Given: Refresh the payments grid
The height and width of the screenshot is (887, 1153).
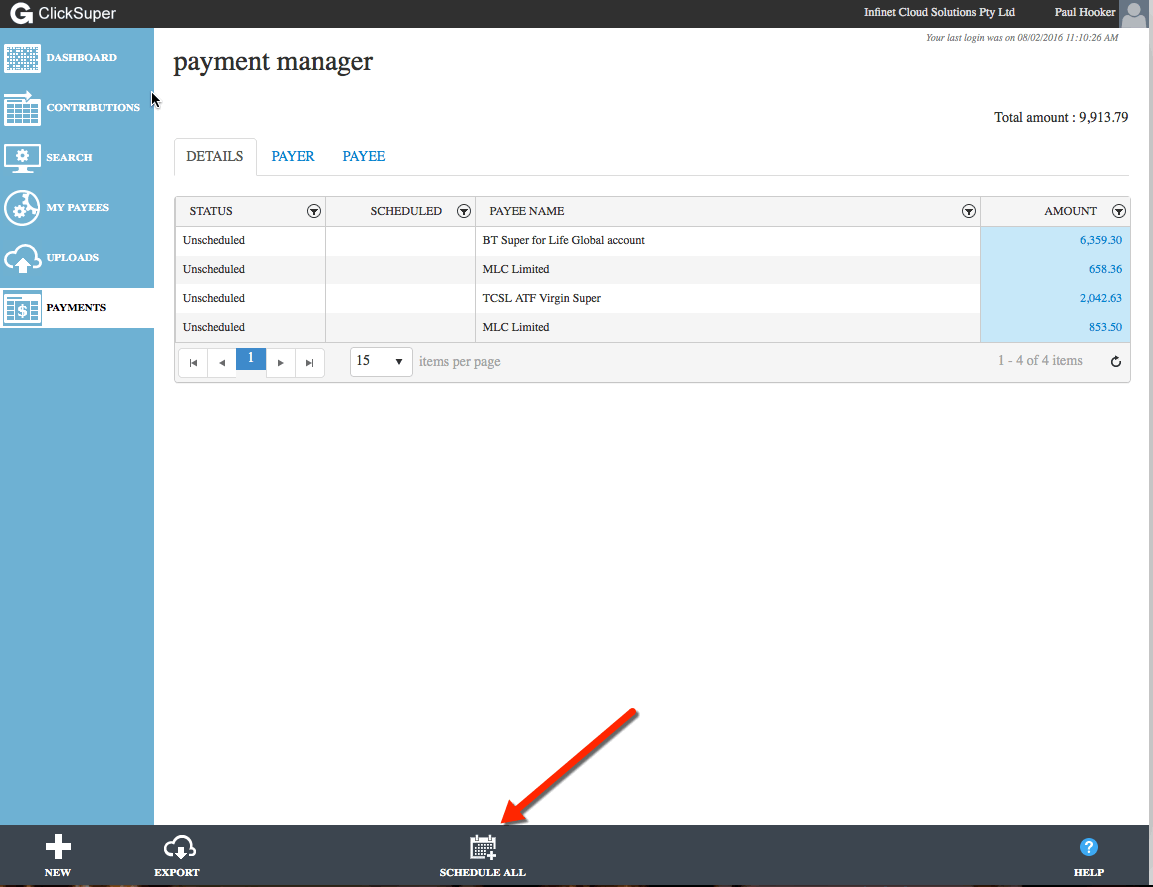Looking at the screenshot, I should [x=1115, y=361].
